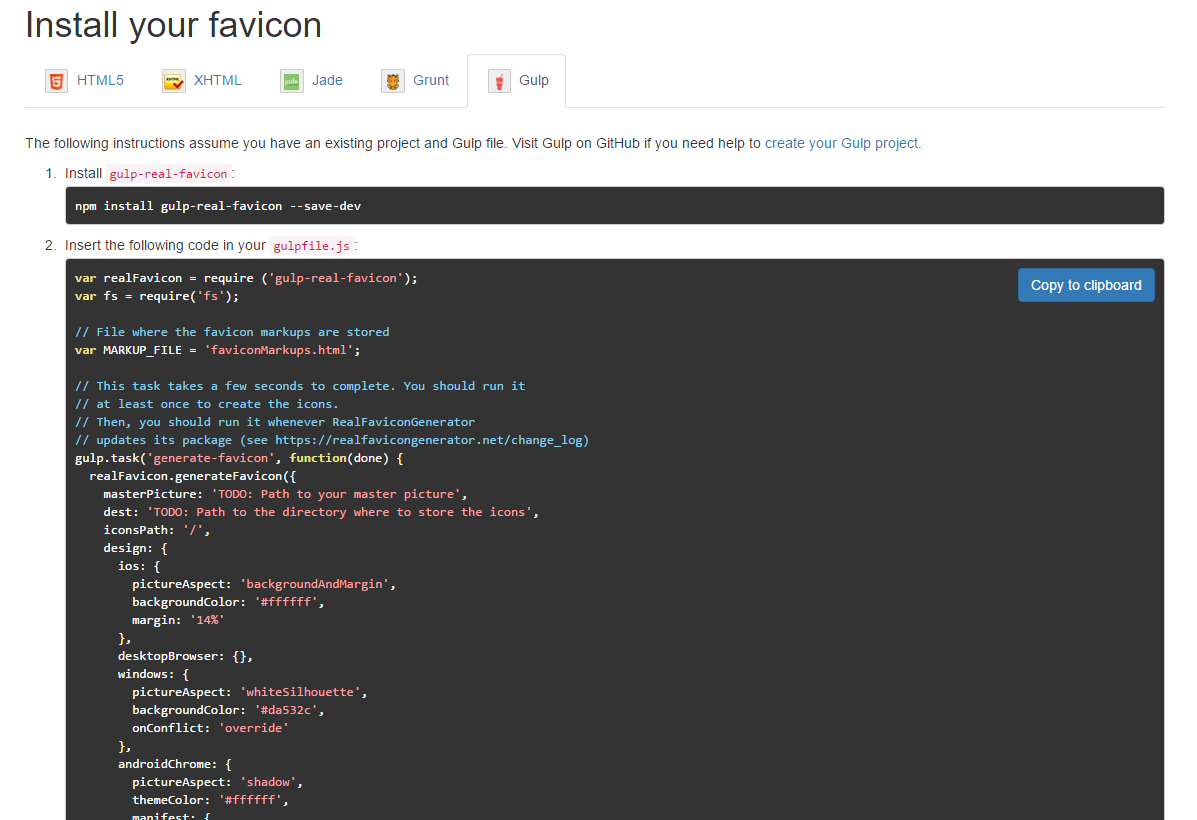1197x820 pixels.
Task: Click the androidChrome line
Action: coord(174,764)
